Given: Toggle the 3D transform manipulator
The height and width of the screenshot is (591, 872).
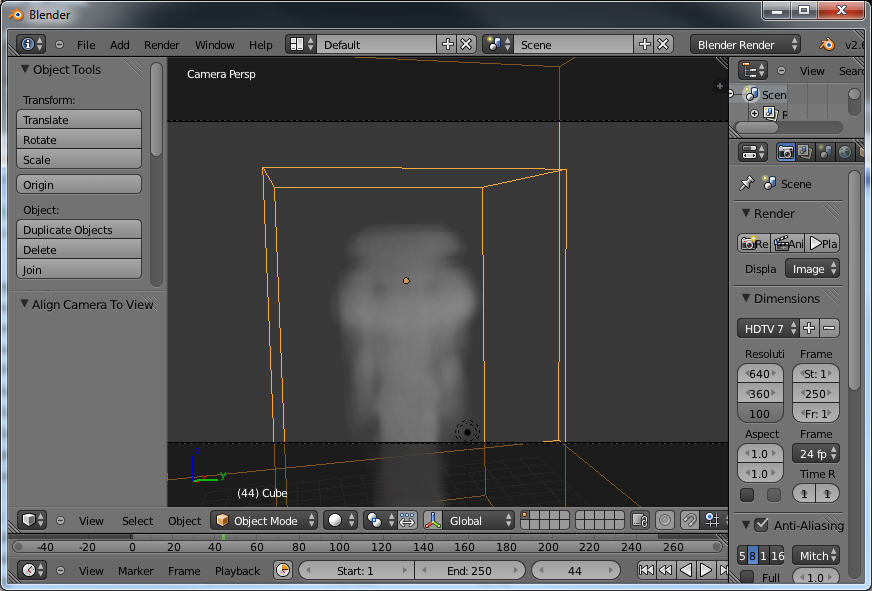Looking at the screenshot, I should click(433, 520).
